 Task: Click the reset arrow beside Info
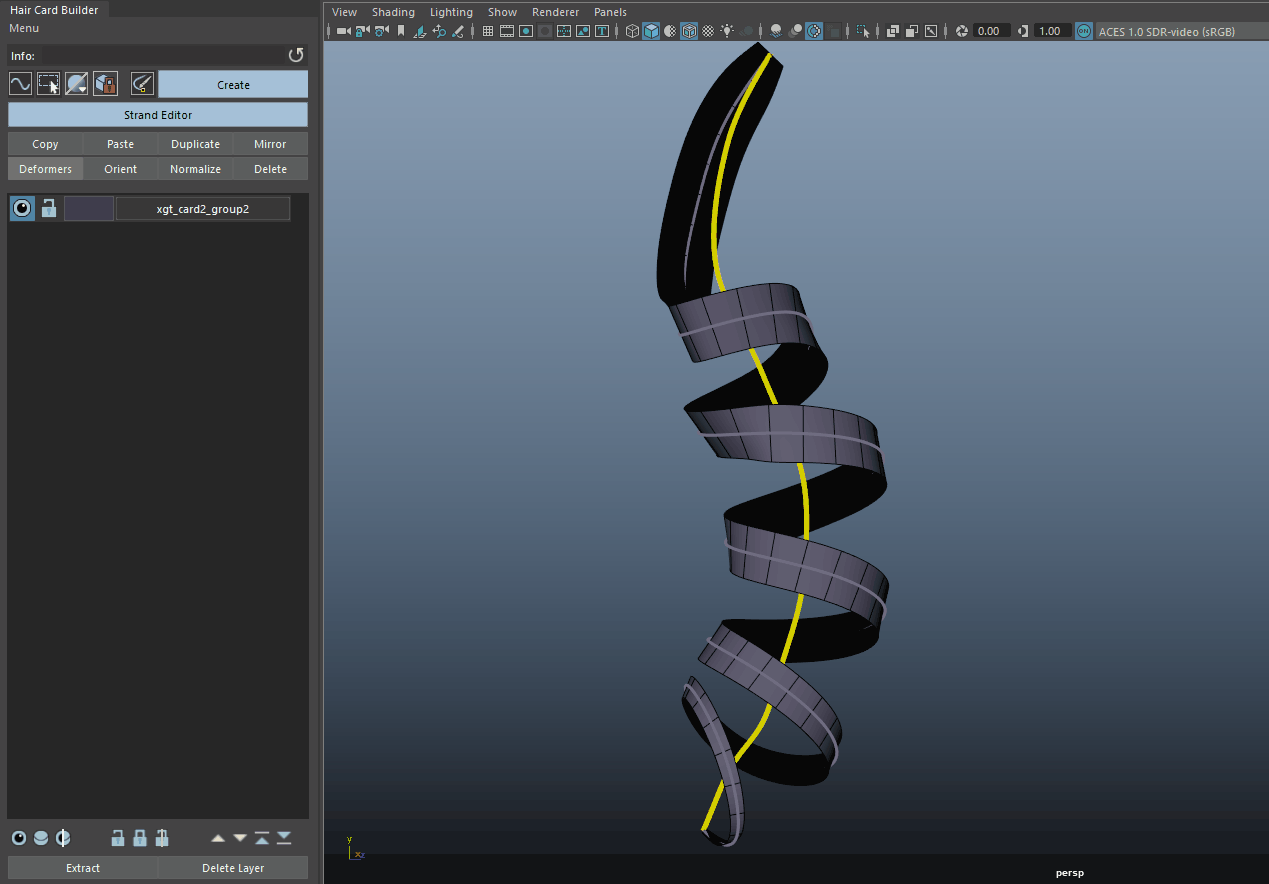[295, 55]
